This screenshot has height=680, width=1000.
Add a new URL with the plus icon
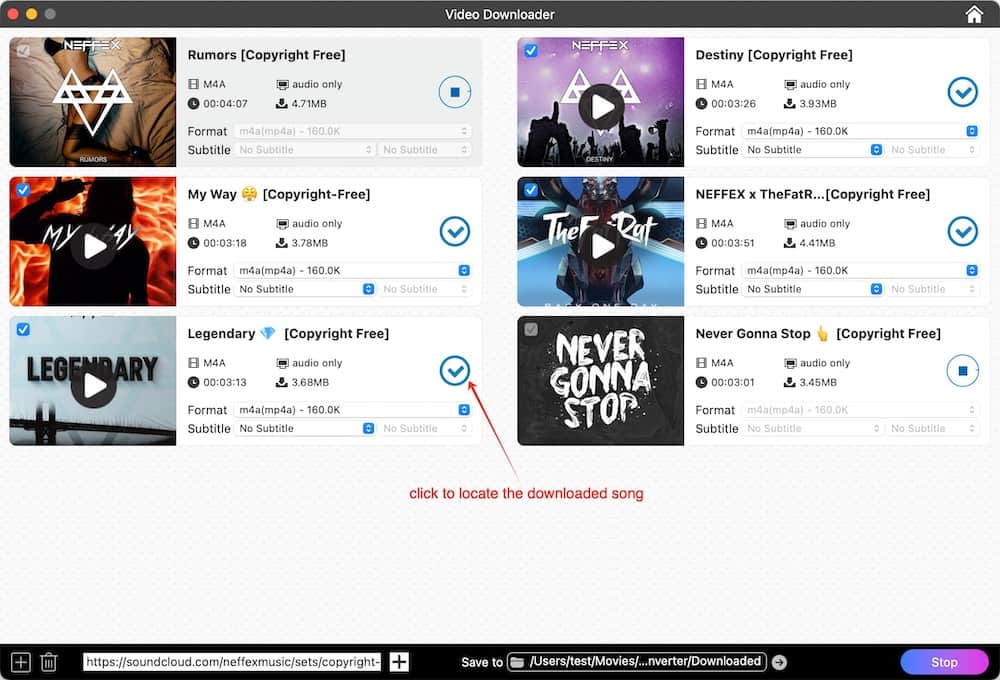tap(398, 661)
